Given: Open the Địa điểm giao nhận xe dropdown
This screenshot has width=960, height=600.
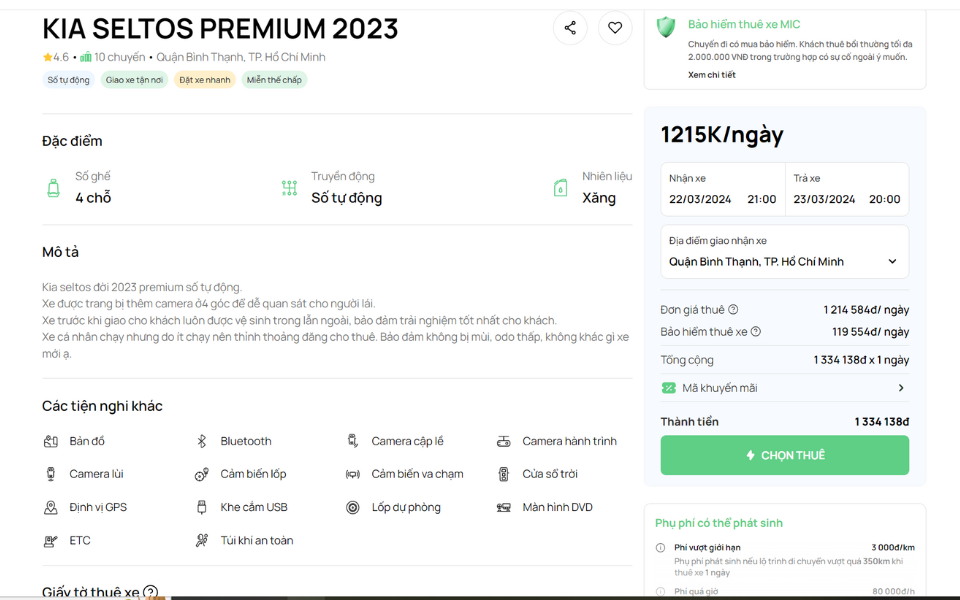Looking at the screenshot, I should coord(784,252).
